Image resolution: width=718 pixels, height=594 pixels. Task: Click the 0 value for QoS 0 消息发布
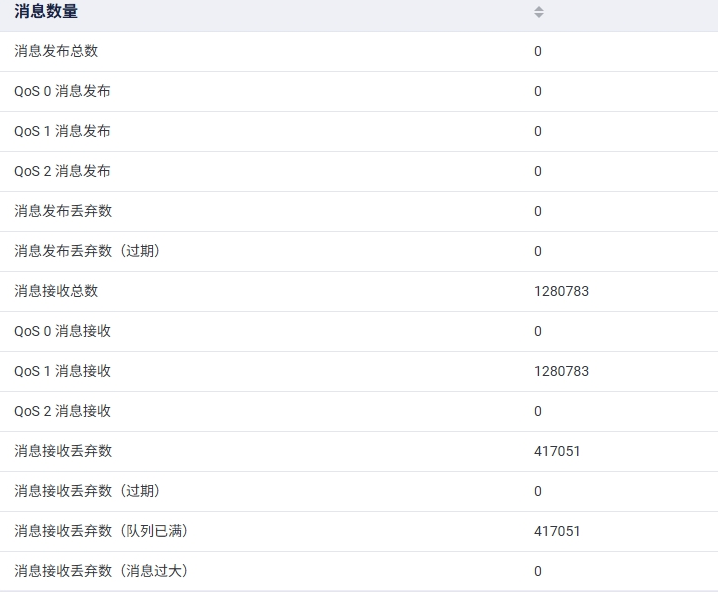[538, 91]
